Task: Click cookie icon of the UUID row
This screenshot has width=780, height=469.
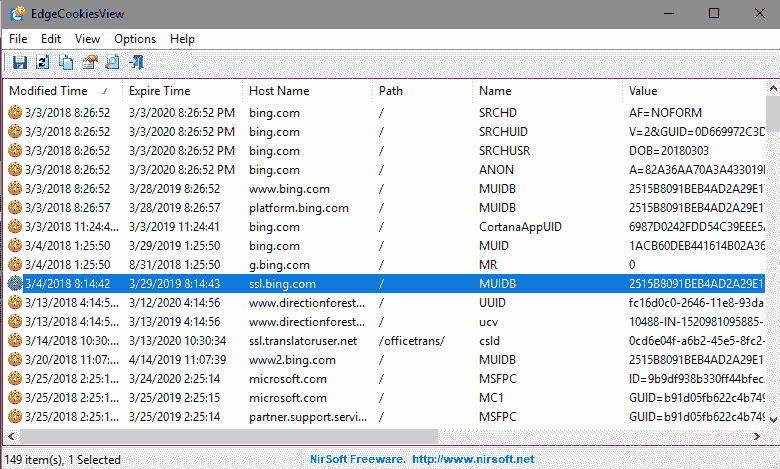Action: (x=15, y=302)
